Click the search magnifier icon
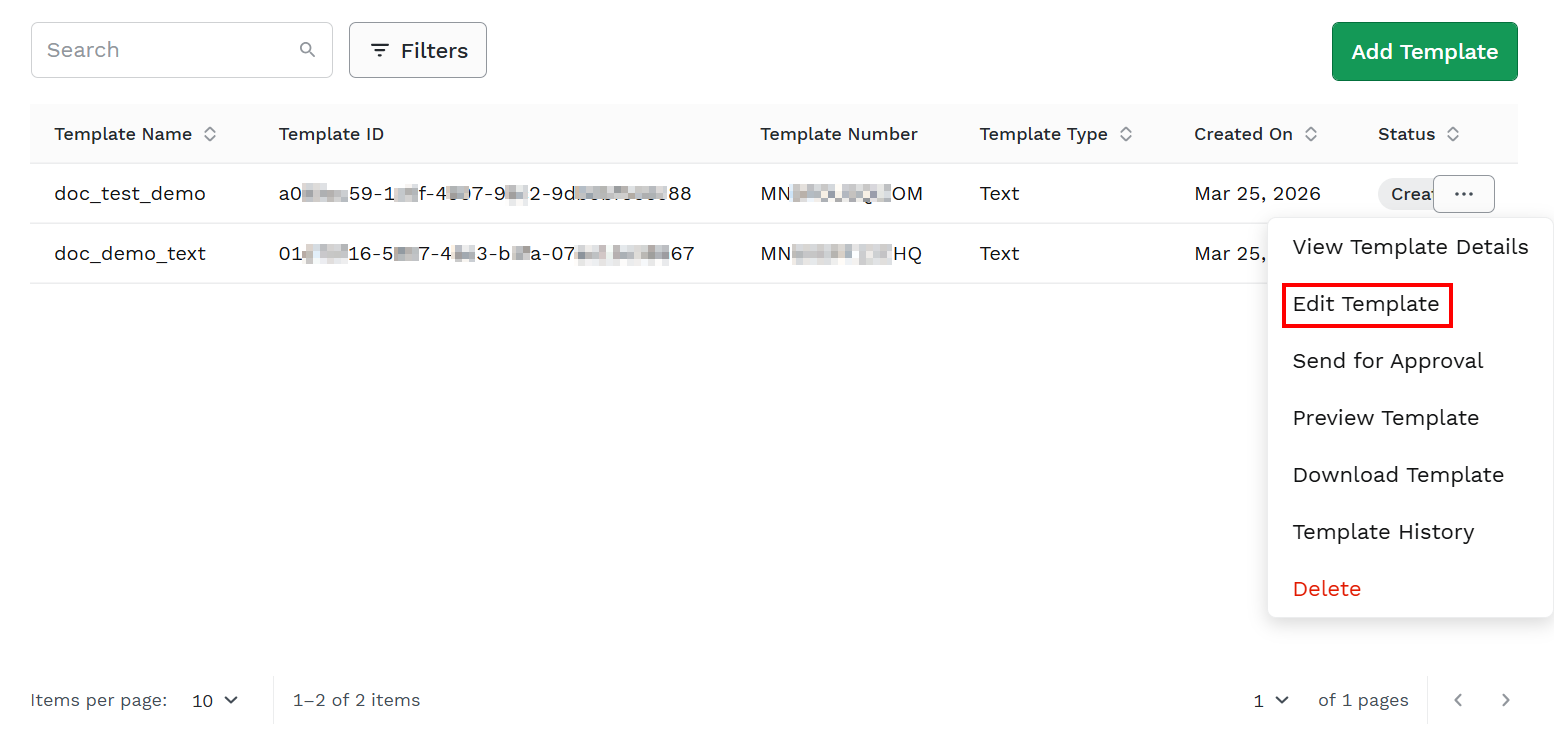 [x=308, y=50]
